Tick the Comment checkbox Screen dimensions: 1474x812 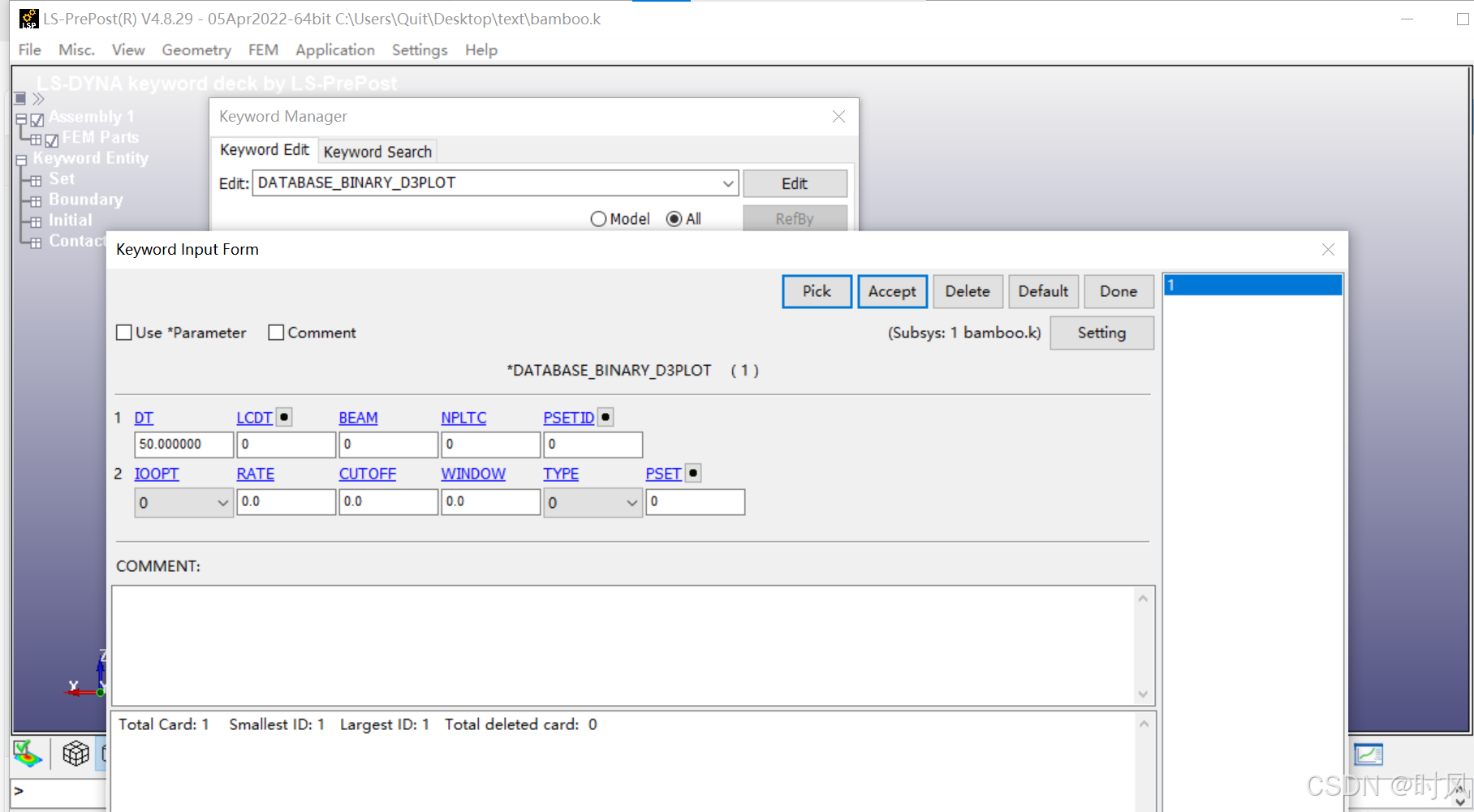(276, 333)
